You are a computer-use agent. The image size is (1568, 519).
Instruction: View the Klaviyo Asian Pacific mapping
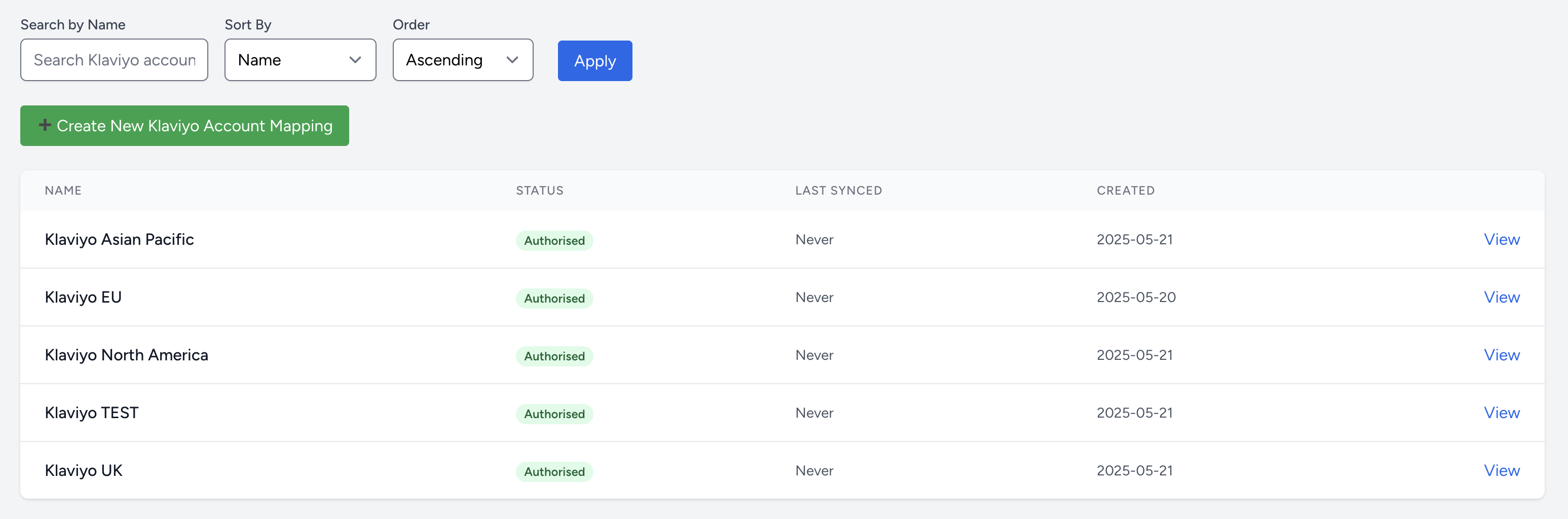(1501, 239)
